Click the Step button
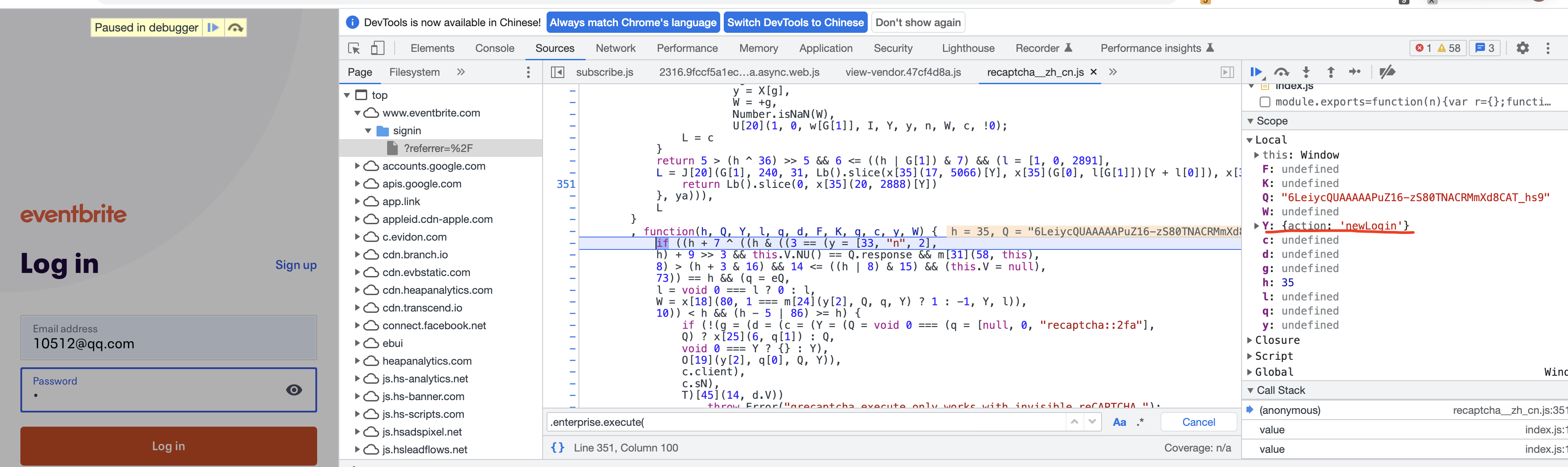 click(1355, 73)
